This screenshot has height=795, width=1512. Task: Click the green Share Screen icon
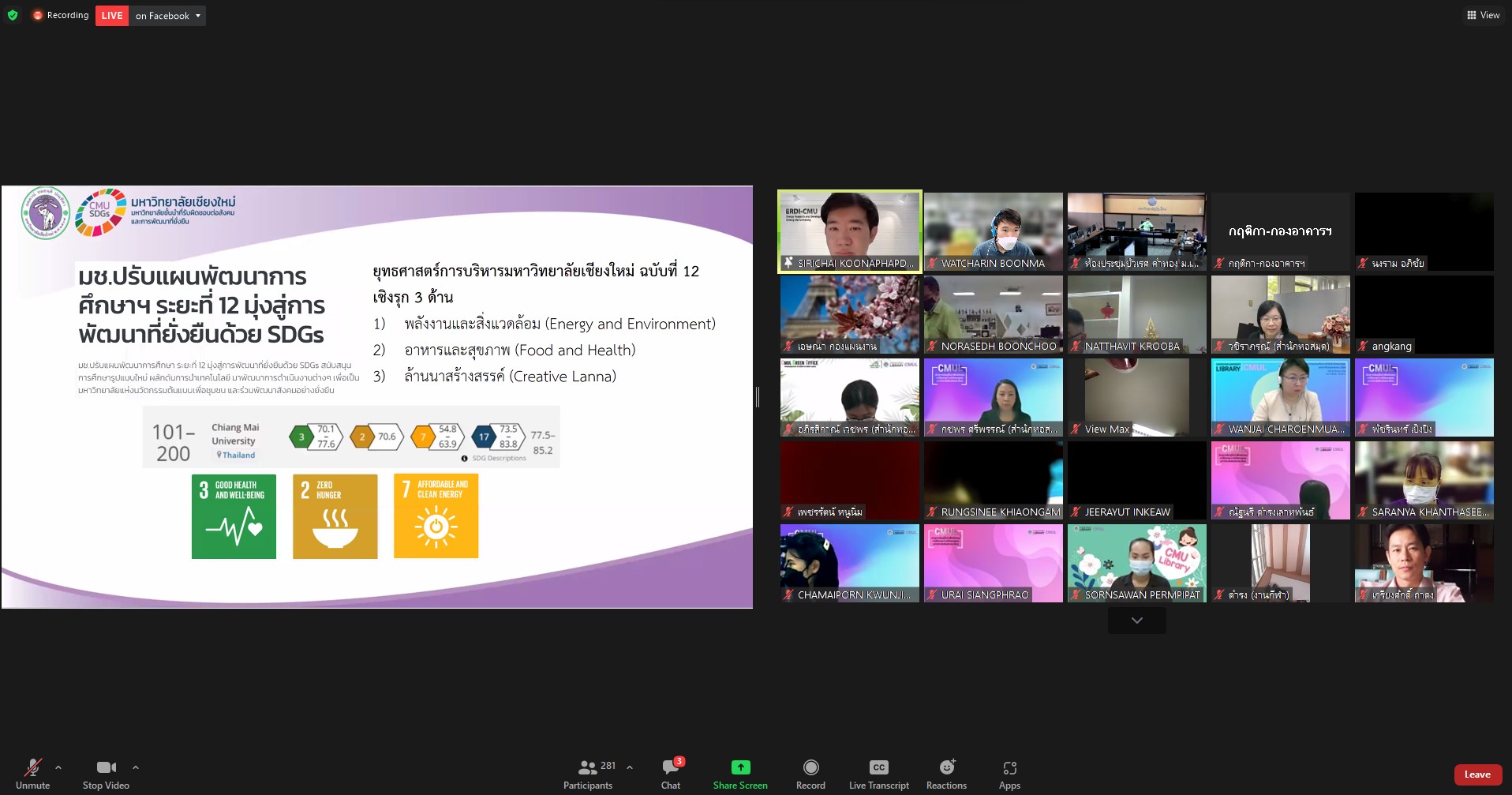pos(740,767)
